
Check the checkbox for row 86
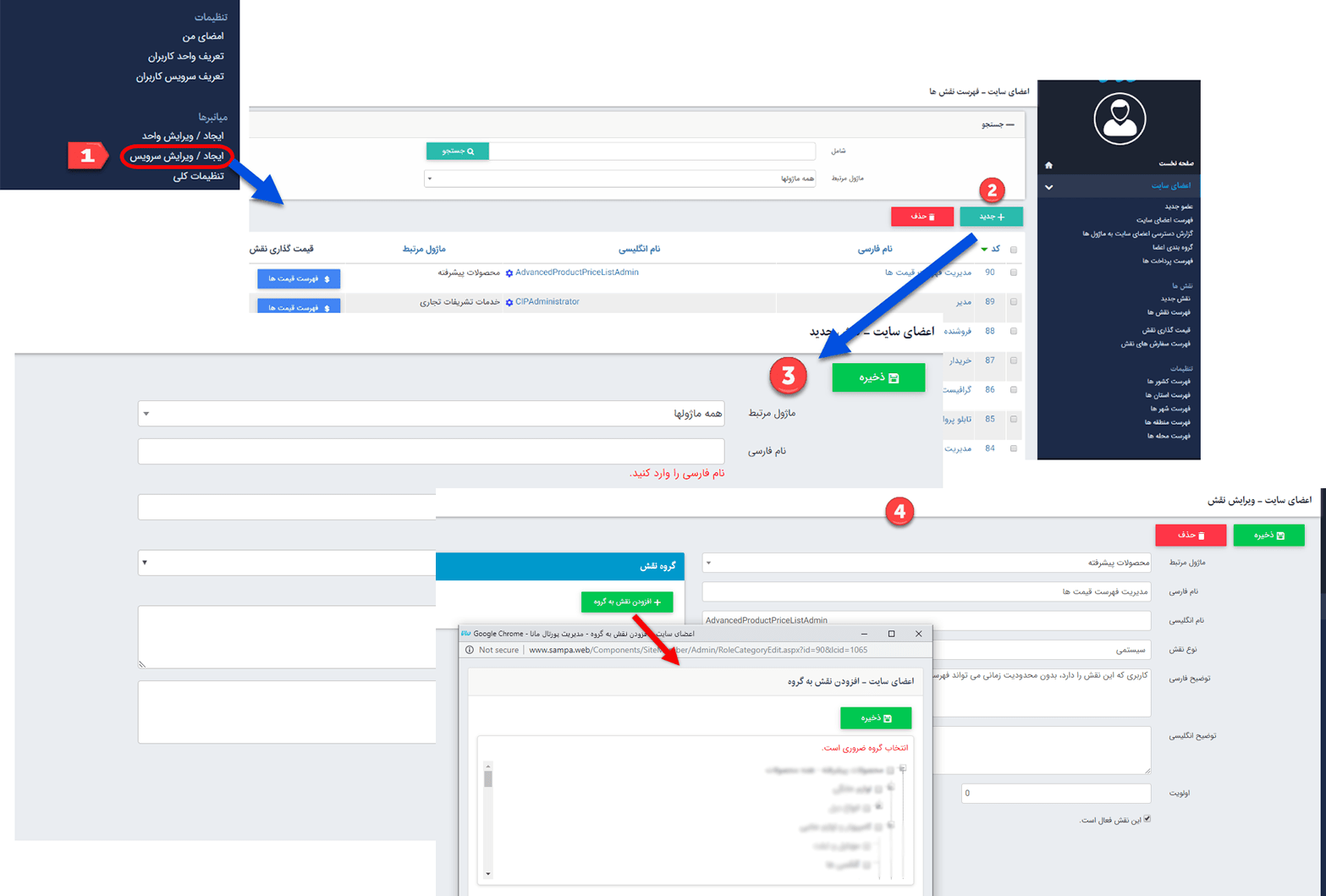tap(1014, 389)
